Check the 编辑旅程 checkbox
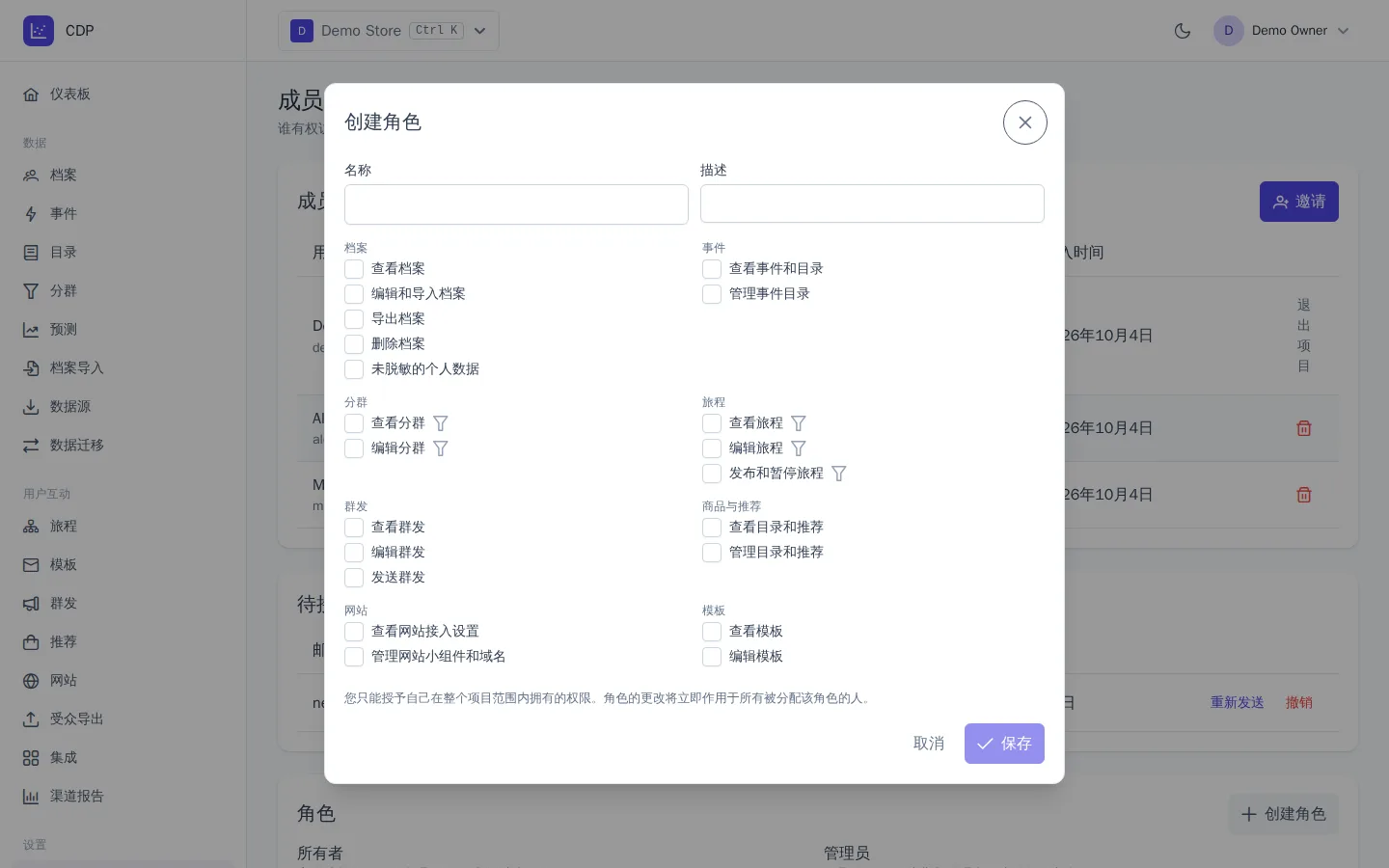Viewport: 1389px width, 868px height. coord(712,448)
